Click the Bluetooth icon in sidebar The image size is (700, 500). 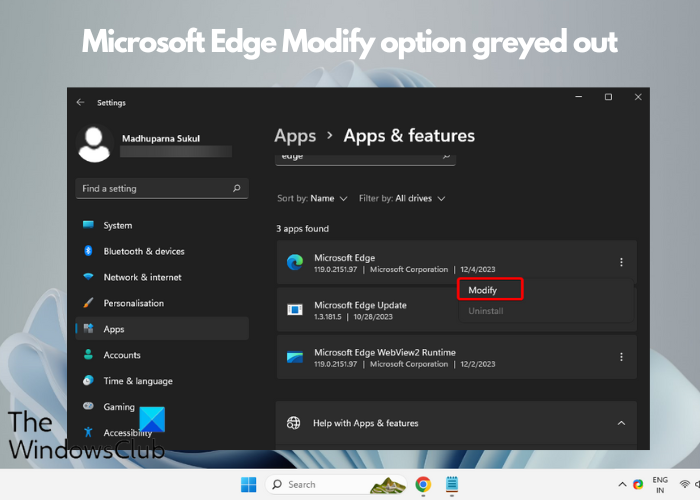[88, 251]
